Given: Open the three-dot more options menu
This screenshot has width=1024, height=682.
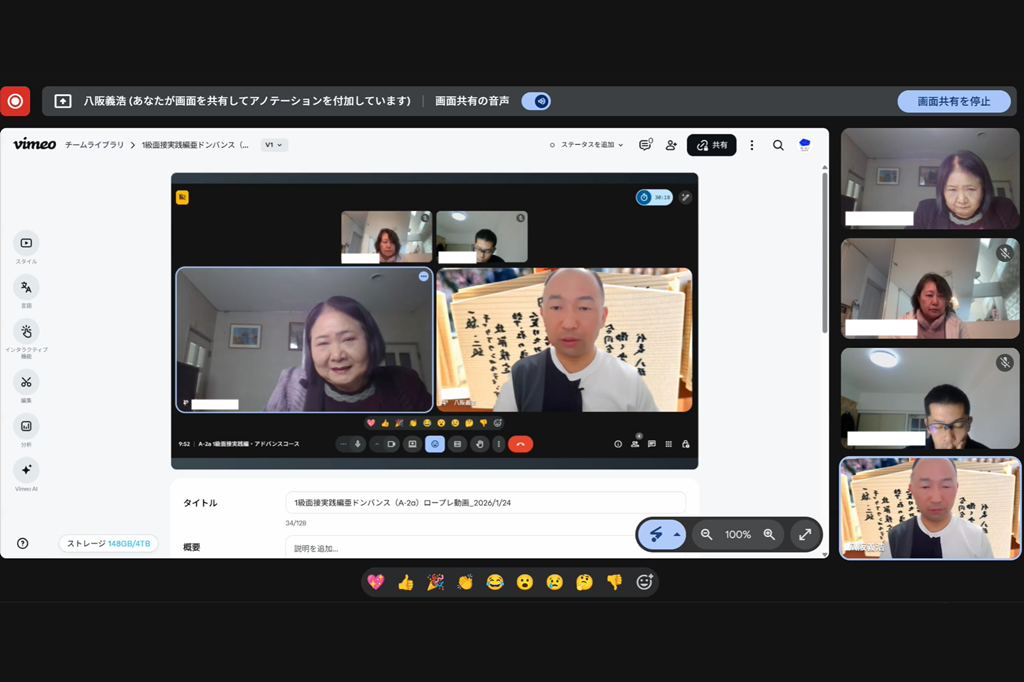Looking at the screenshot, I should (x=752, y=145).
